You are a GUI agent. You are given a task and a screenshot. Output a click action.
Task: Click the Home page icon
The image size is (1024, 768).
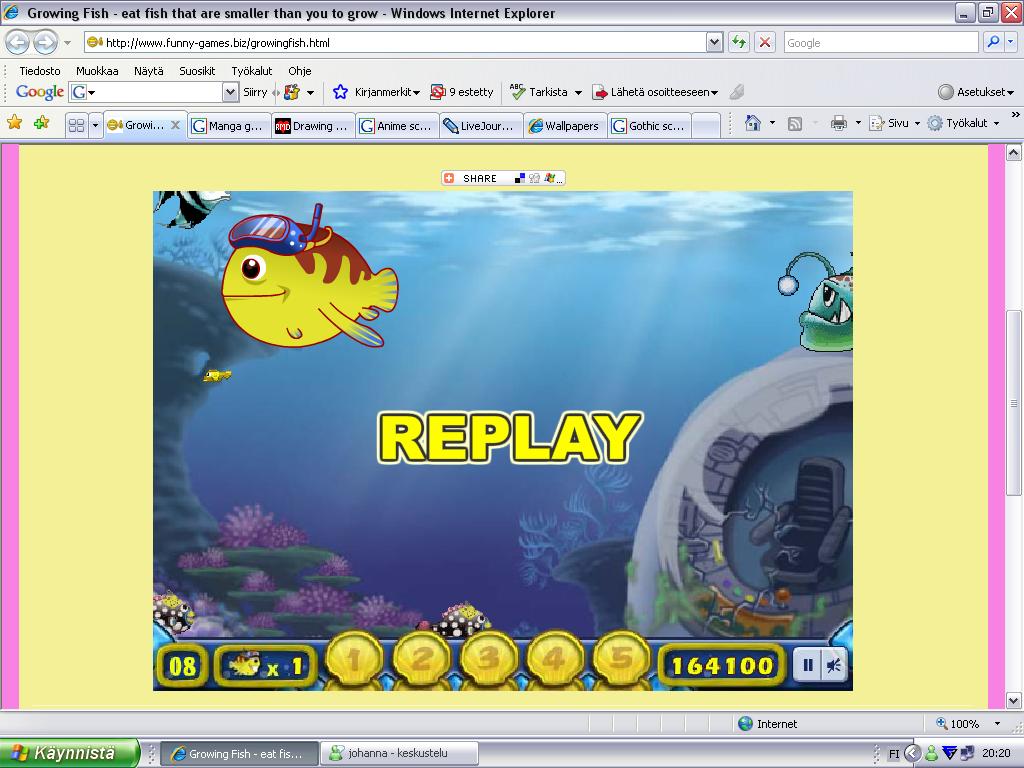[x=753, y=123]
